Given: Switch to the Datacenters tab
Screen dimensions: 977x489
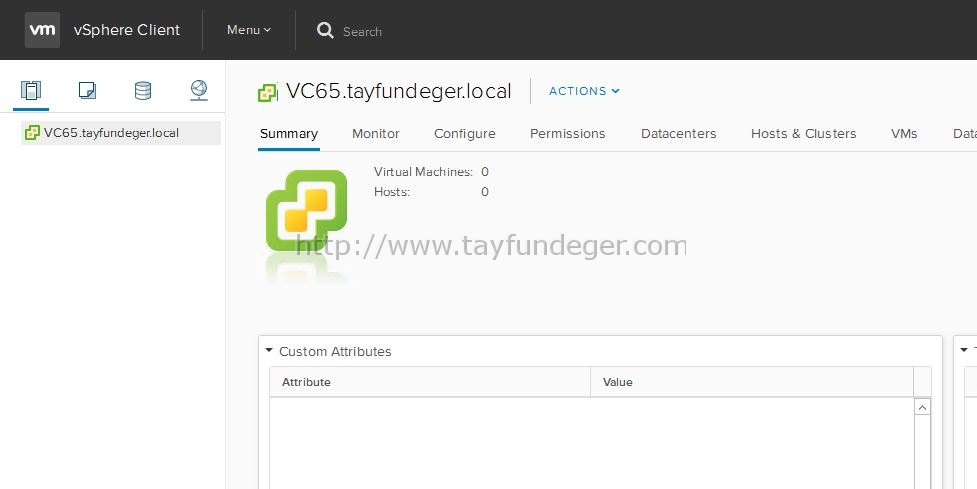Looking at the screenshot, I should [679, 134].
